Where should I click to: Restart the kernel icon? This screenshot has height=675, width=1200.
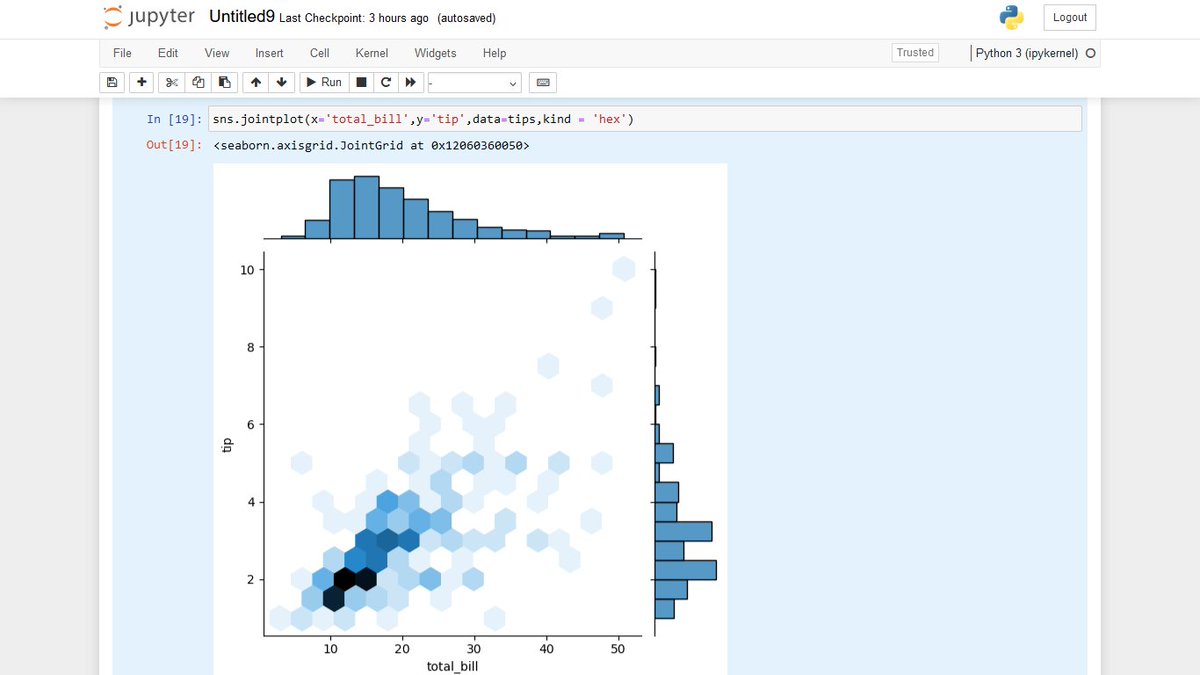[385, 82]
